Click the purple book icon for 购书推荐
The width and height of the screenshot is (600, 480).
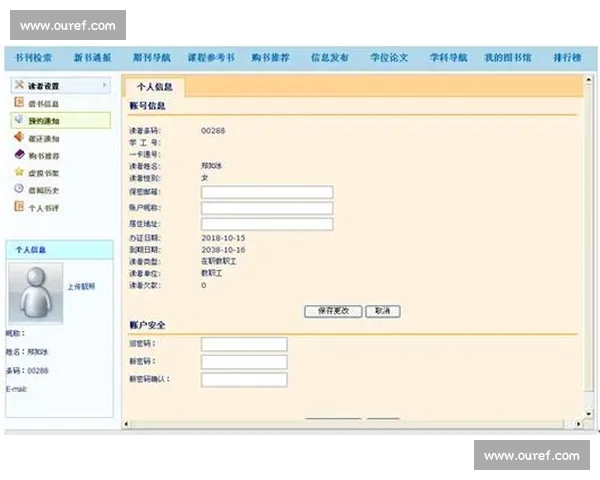[x=19, y=154]
